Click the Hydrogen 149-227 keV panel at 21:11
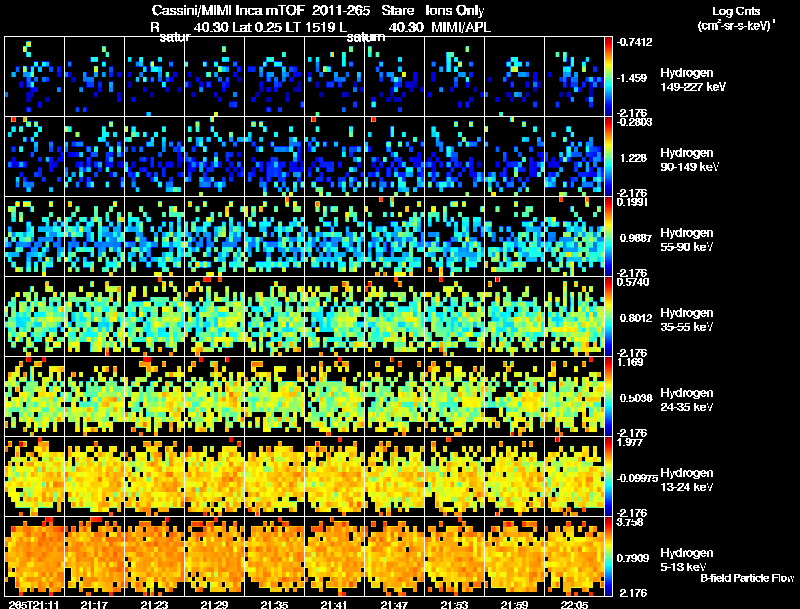Image resolution: width=800 pixels, height=609 pixels. 35,77
